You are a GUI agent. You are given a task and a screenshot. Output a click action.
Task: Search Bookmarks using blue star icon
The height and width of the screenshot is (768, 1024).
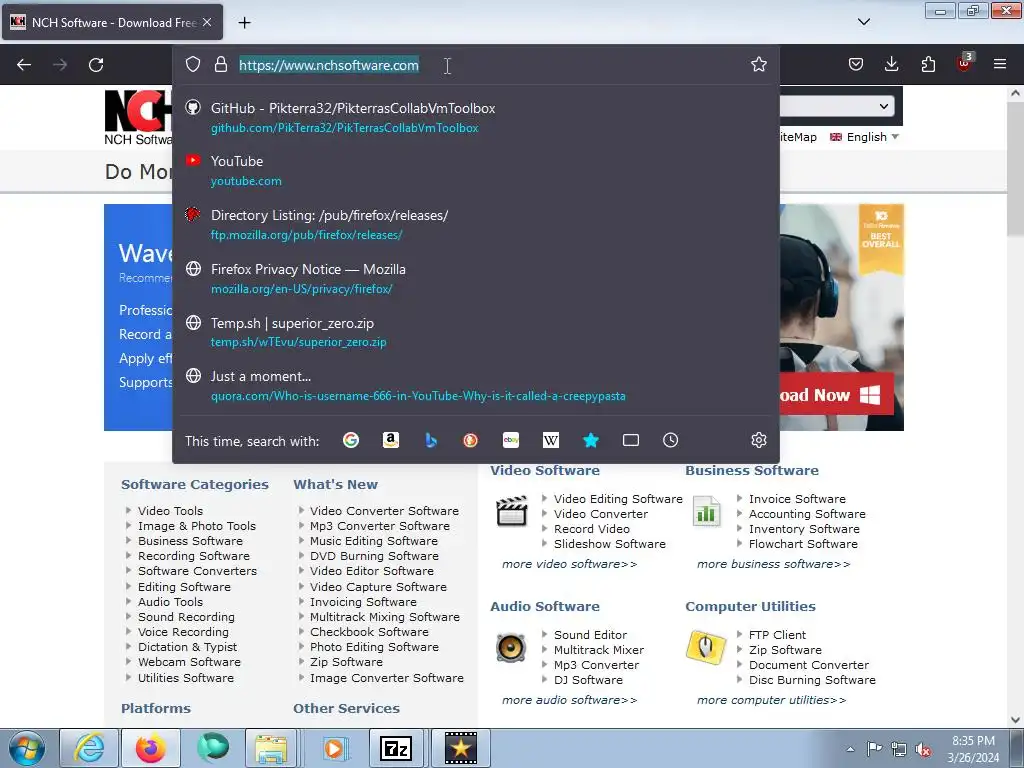590,440
